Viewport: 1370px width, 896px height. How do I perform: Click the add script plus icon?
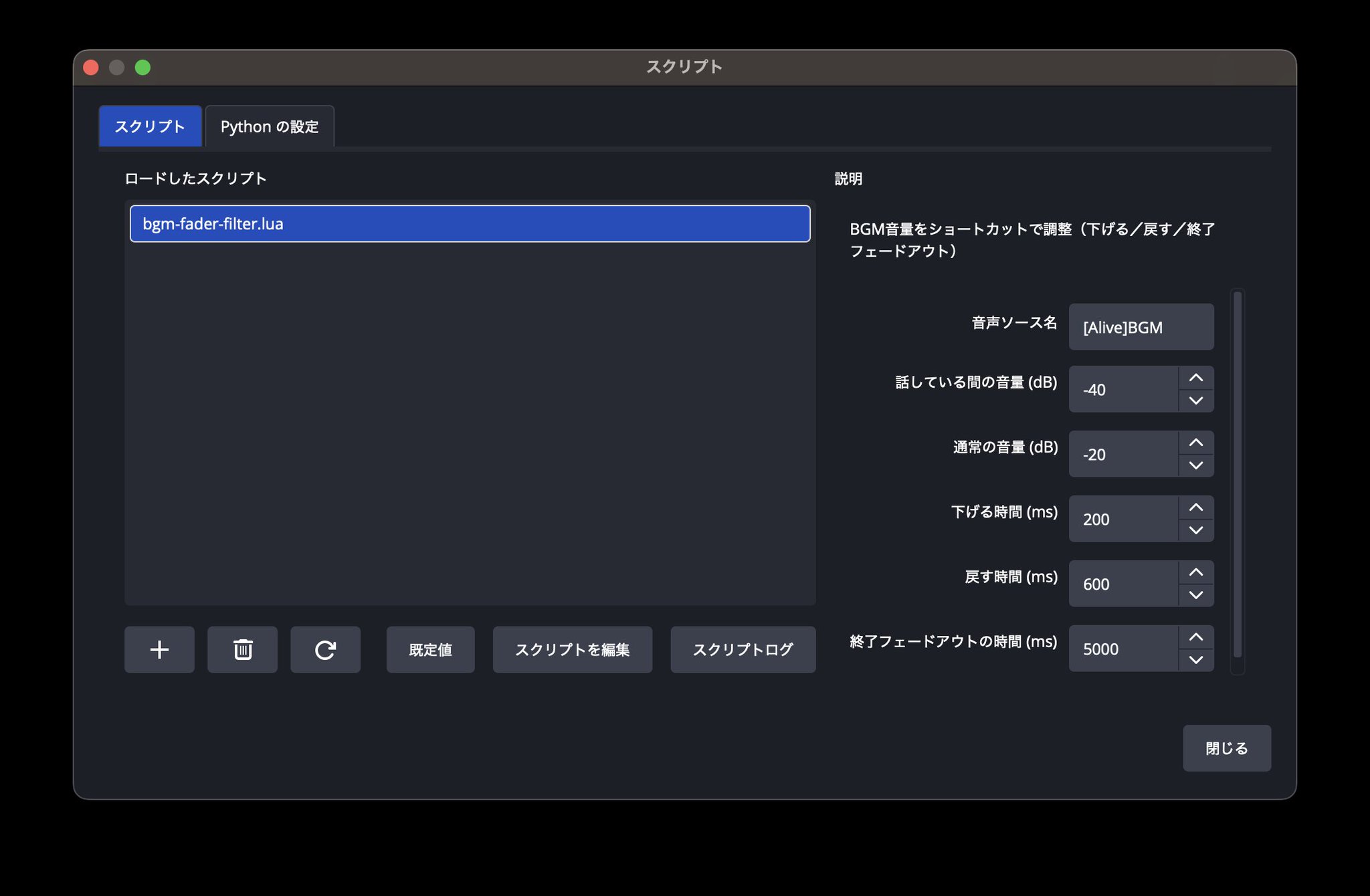tap(159, 649)
